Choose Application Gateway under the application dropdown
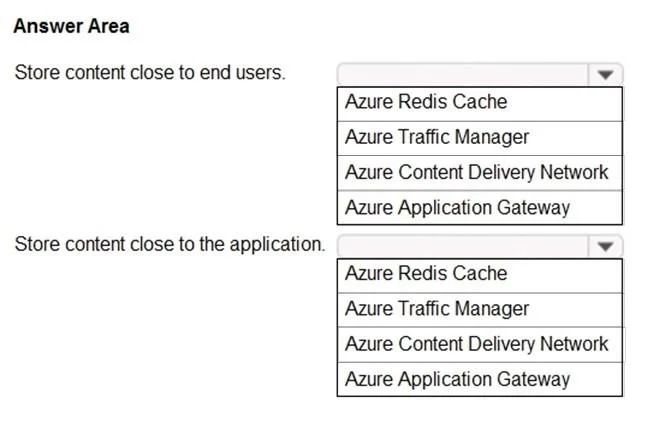 pyautogui.click(x=480, y=379)
